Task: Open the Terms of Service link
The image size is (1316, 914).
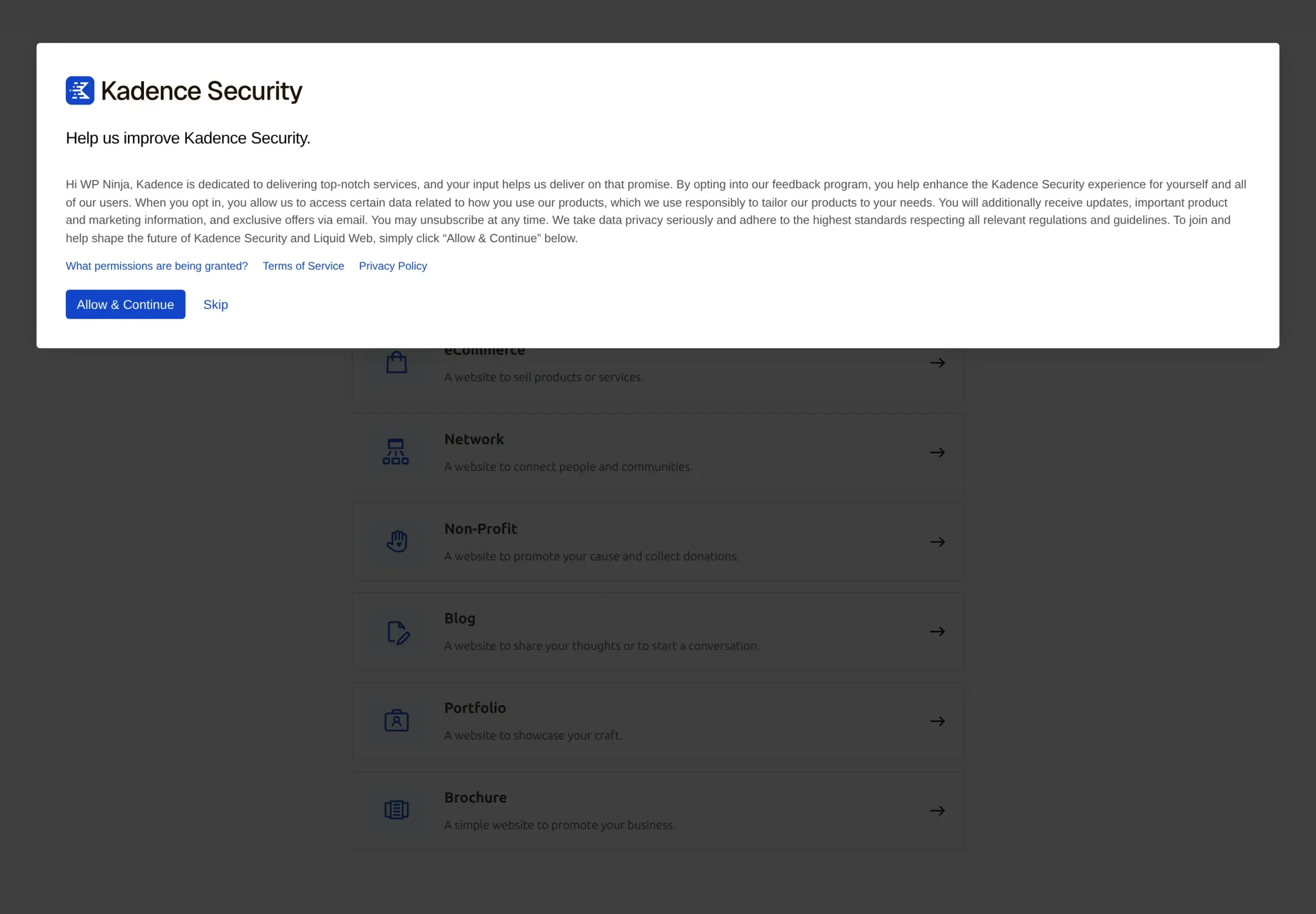Action: click(303, 266)
